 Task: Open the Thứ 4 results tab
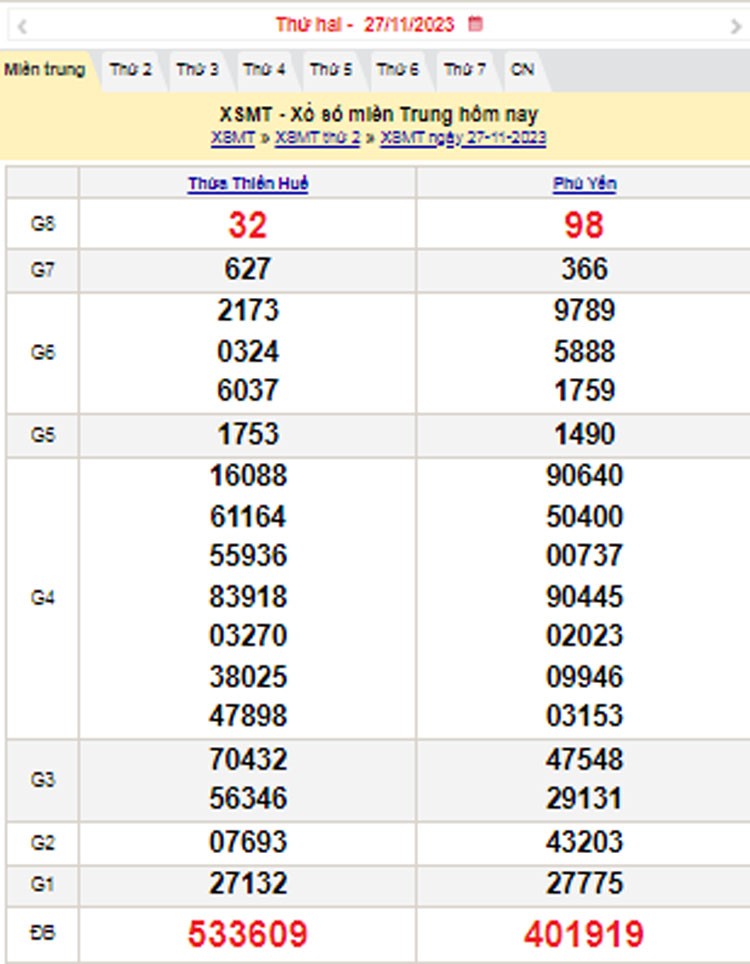click(x=265, y=70)
